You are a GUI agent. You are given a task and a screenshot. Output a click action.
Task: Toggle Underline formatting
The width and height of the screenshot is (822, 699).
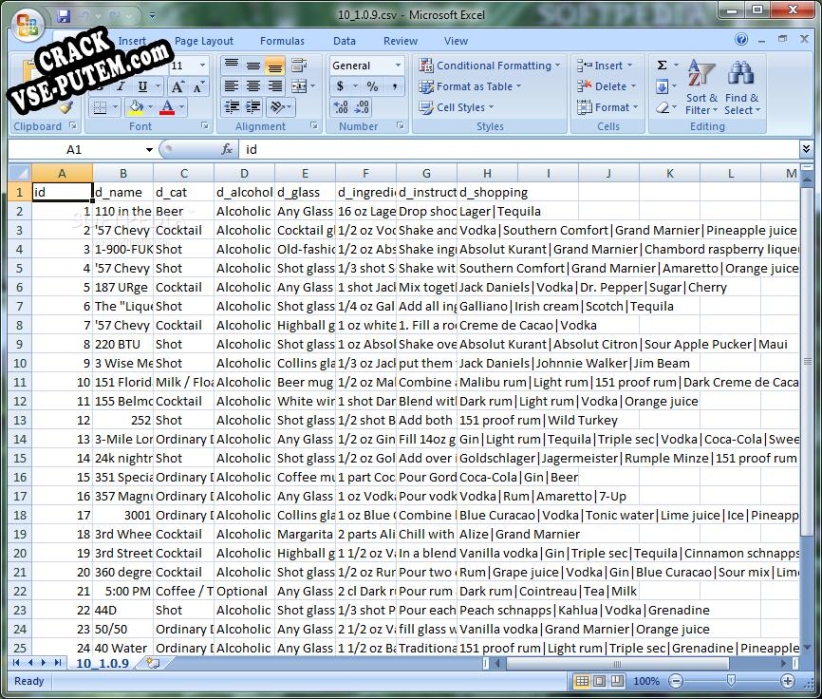144,87
